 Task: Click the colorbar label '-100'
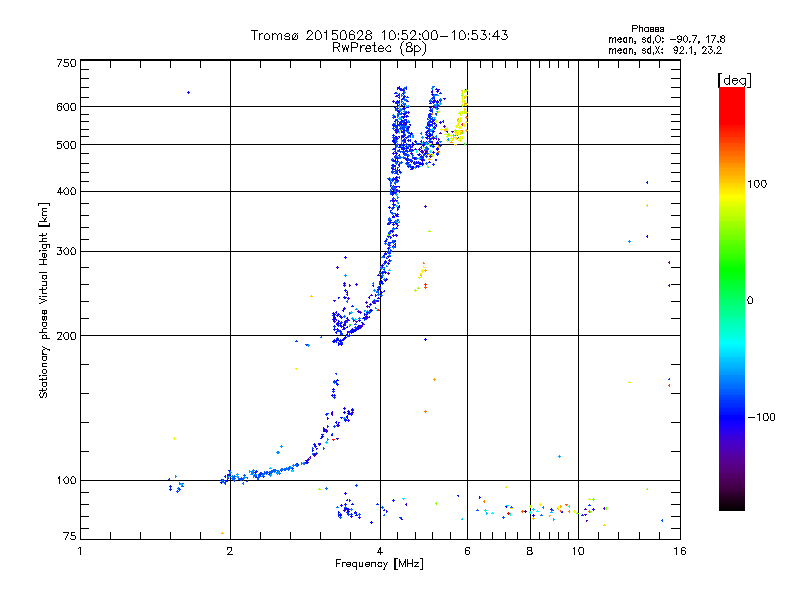tap(762, 417)
